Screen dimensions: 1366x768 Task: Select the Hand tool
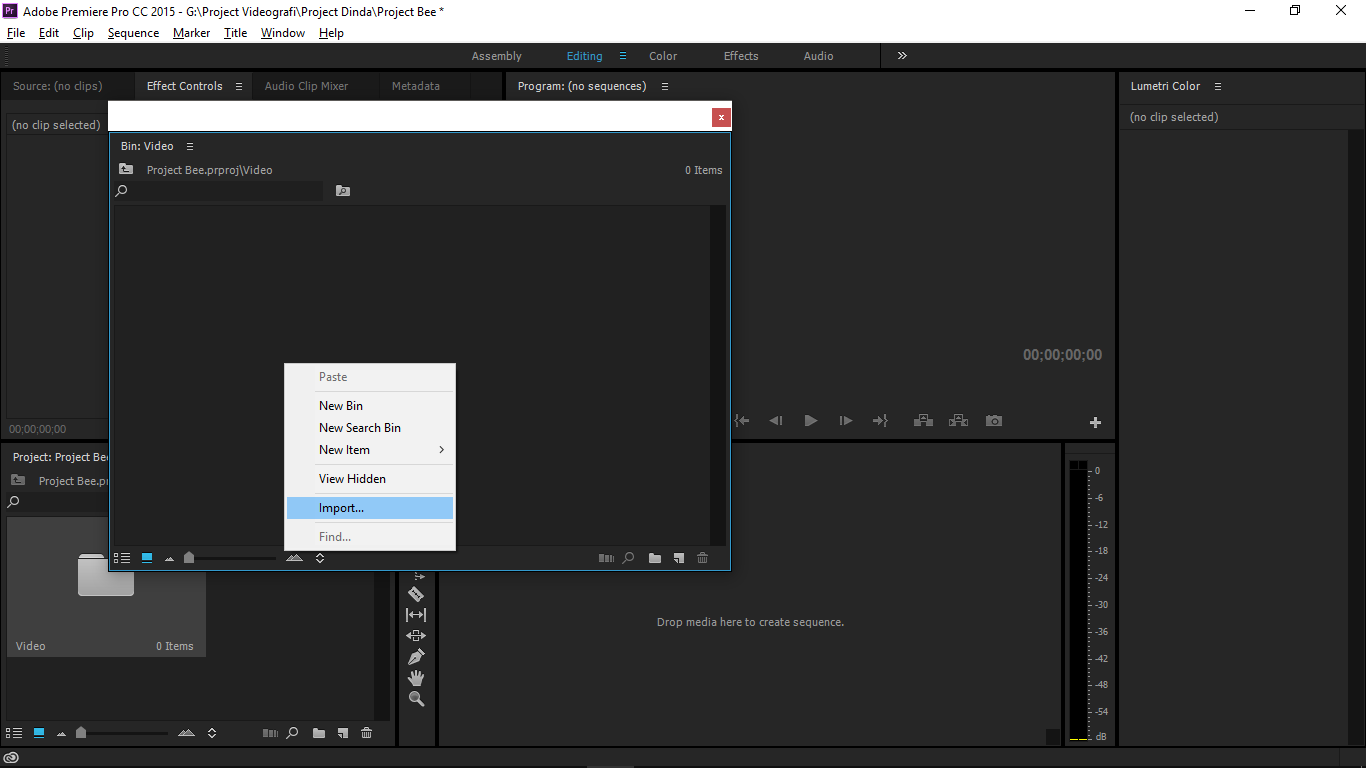416,678
